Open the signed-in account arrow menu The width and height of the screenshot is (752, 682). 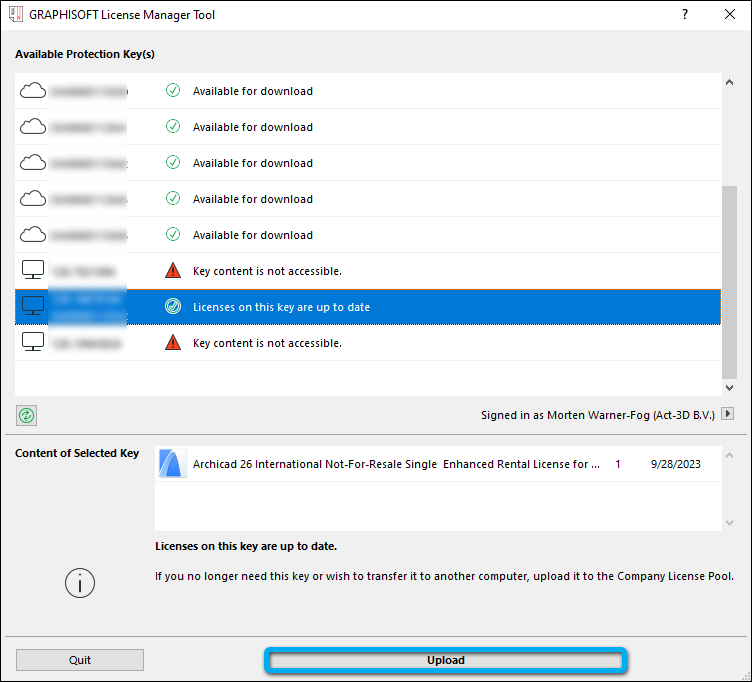[728, 414]
